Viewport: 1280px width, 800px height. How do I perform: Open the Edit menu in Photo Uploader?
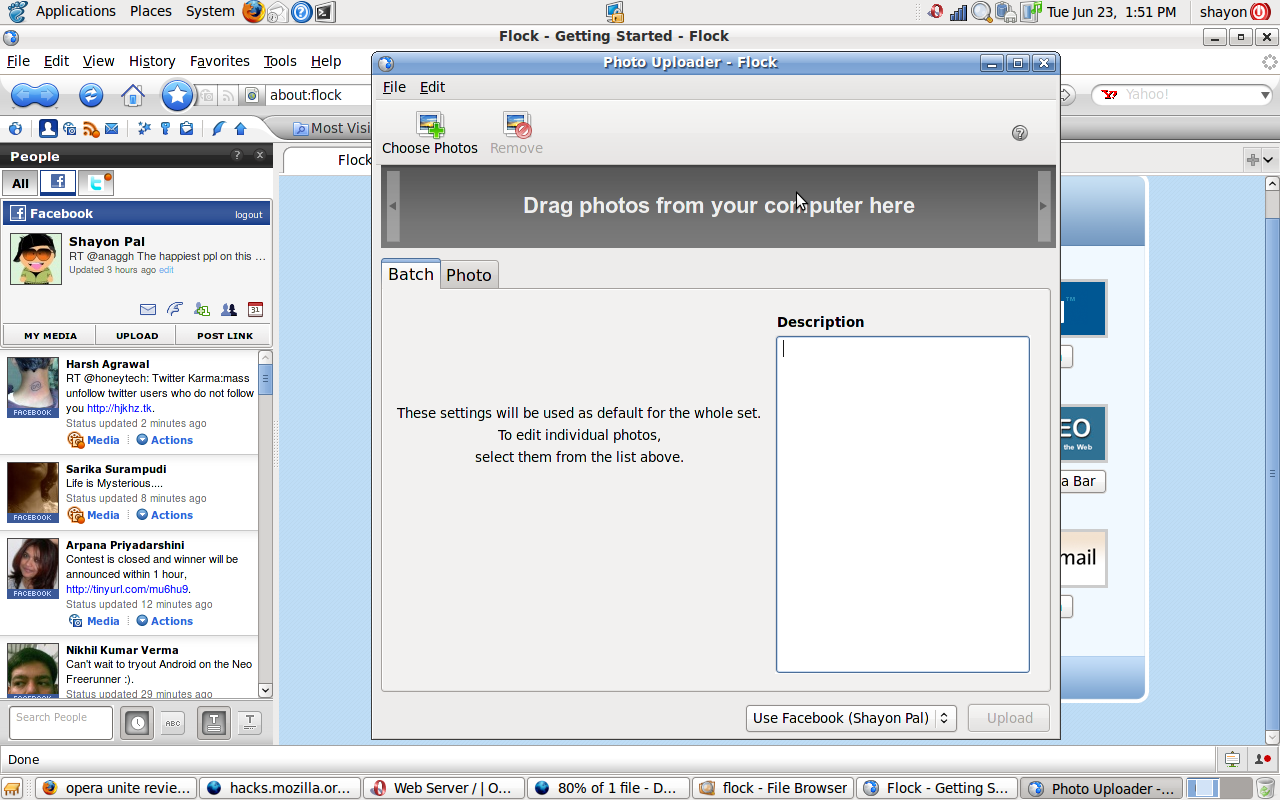point(432,87)
